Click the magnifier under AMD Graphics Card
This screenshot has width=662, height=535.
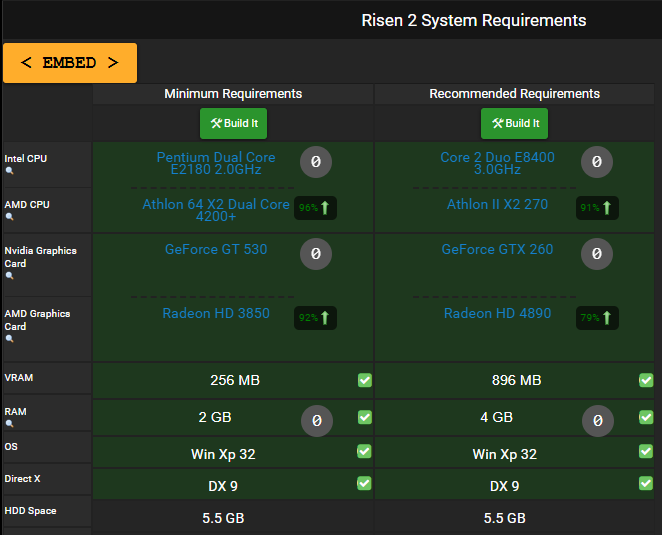[10, 339]
